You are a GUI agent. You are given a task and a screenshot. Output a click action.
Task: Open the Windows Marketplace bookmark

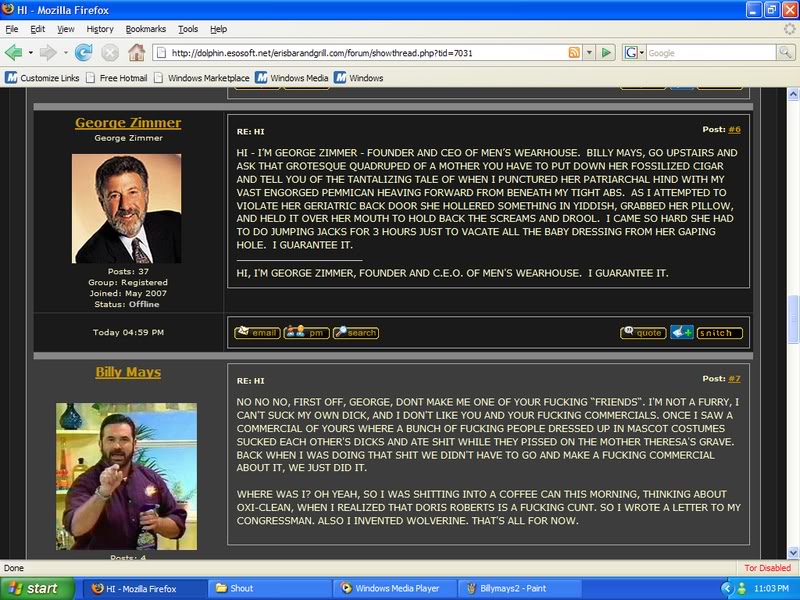(202, 78)
